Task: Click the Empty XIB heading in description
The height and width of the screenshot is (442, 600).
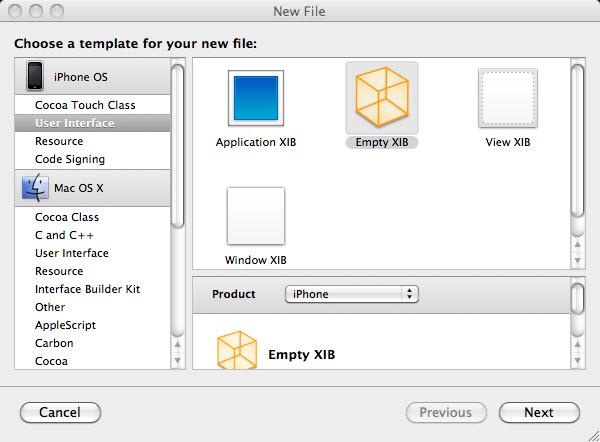Action: (302, 355)
